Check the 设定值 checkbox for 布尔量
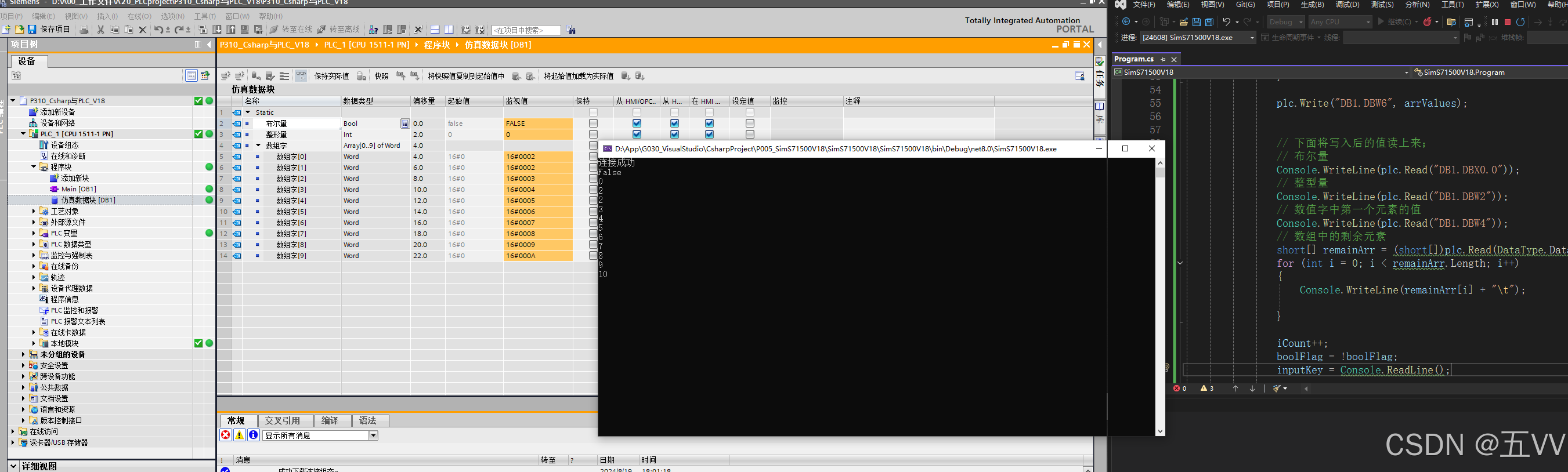Image resolution: width=1568 pixels, height=472 pixels. tap(750, 124)
